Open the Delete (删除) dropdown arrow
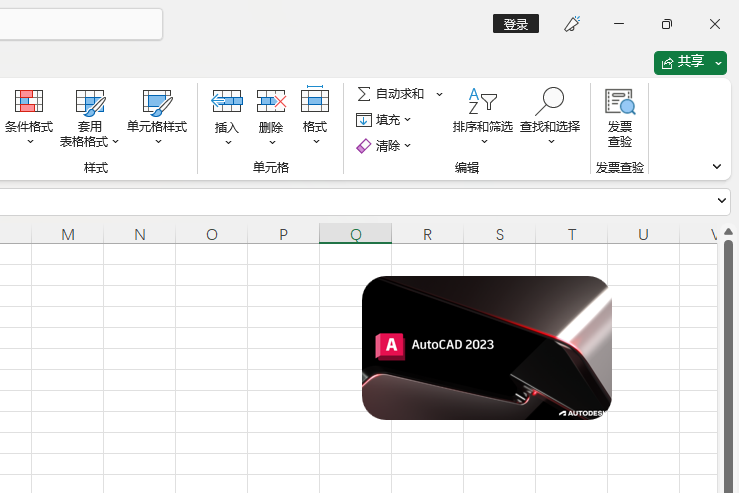 coord(272,142)
